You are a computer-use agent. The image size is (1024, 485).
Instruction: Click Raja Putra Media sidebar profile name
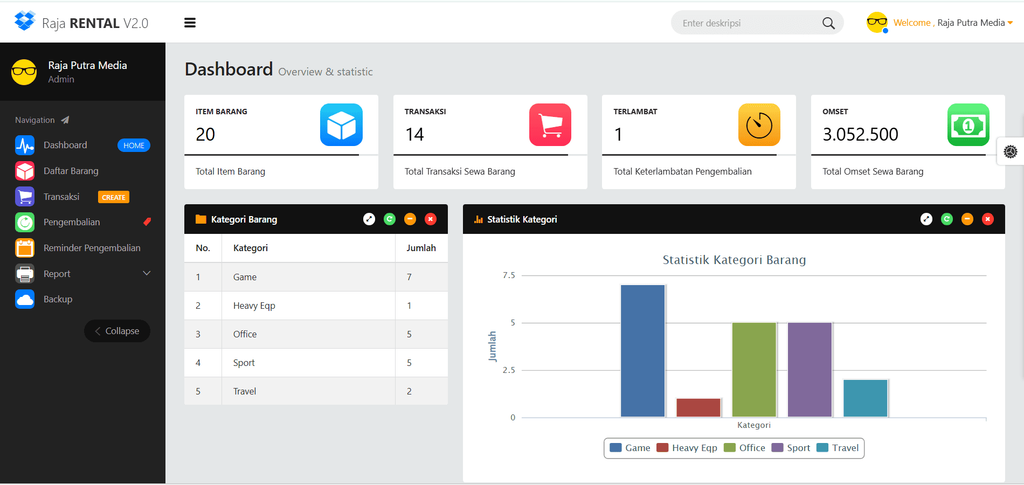click(88, 65)
